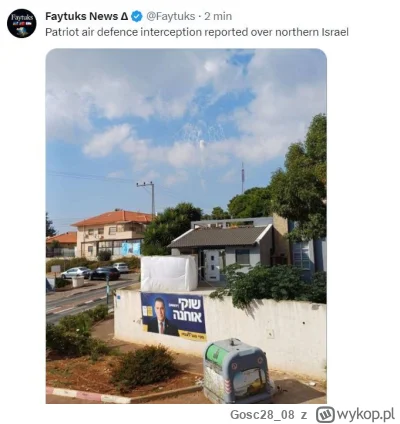
Task: Open the 2 min timestamp
Action: (x=218, y=16)
